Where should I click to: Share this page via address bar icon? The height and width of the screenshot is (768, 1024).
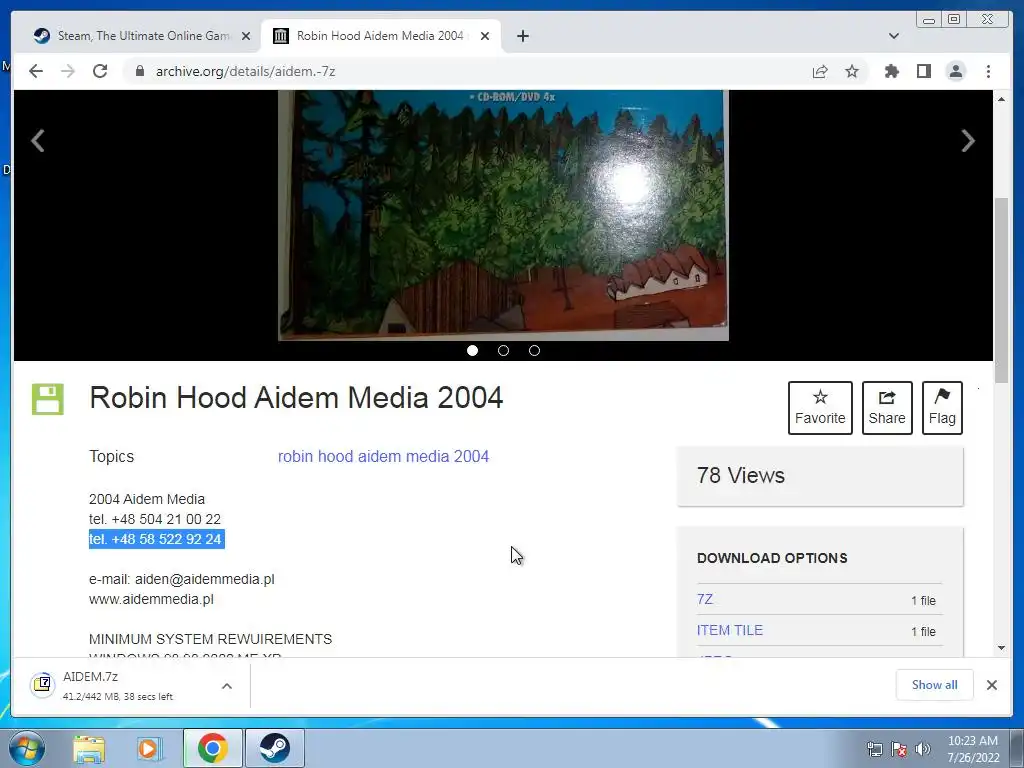(820, 71)
